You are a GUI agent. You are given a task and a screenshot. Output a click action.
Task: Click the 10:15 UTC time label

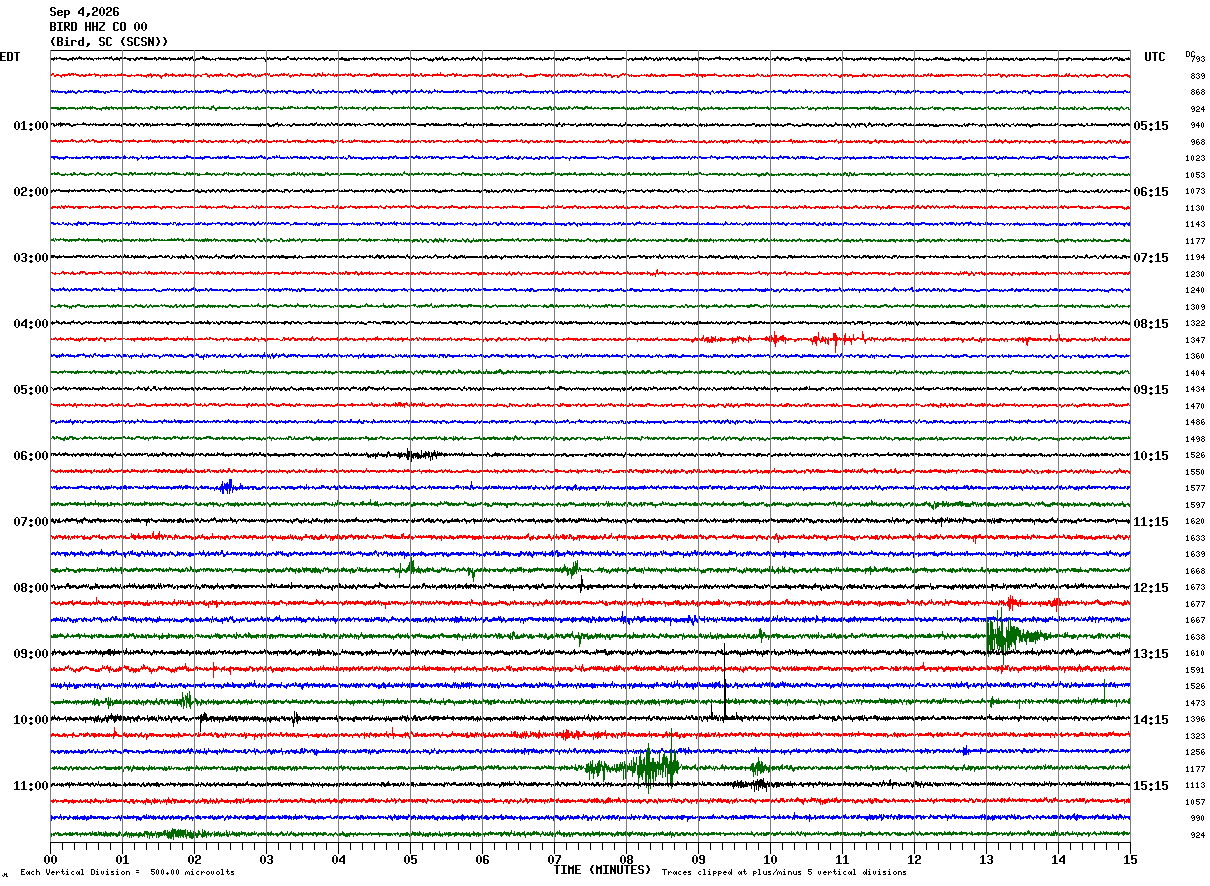(1151, 456)
